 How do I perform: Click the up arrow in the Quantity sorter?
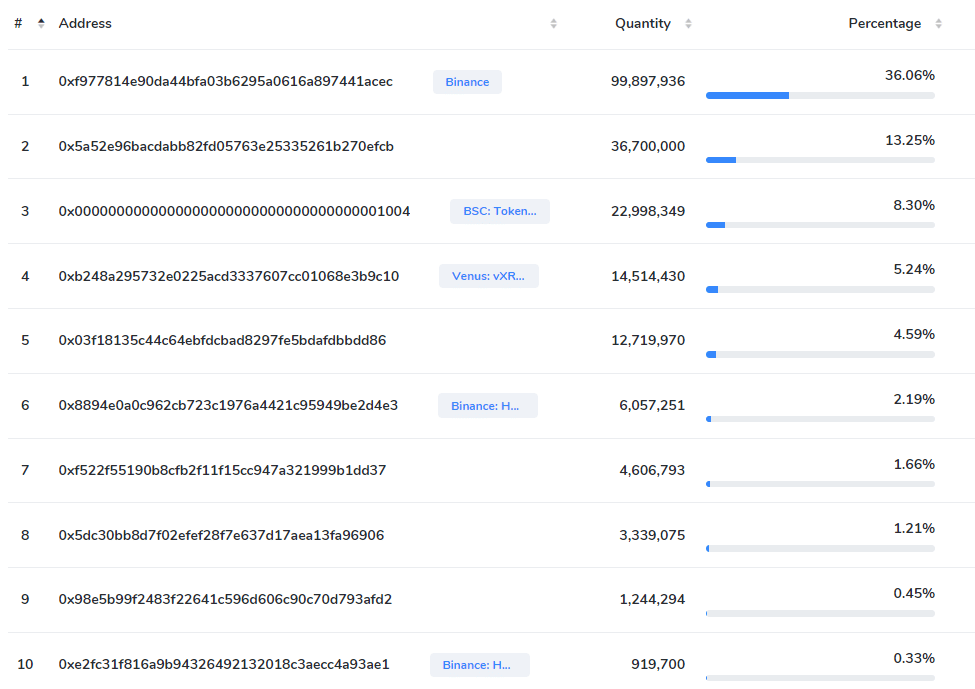[688, 19]
